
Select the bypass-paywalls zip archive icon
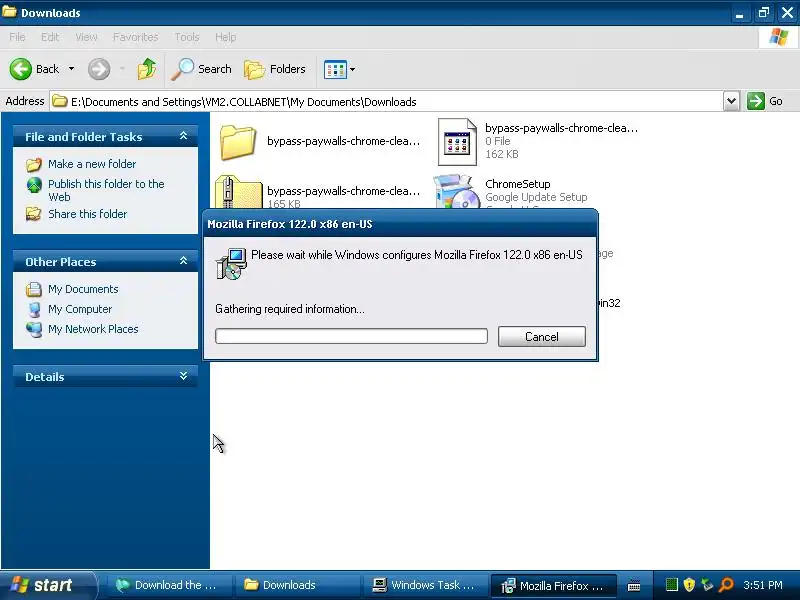click(238, 192)
